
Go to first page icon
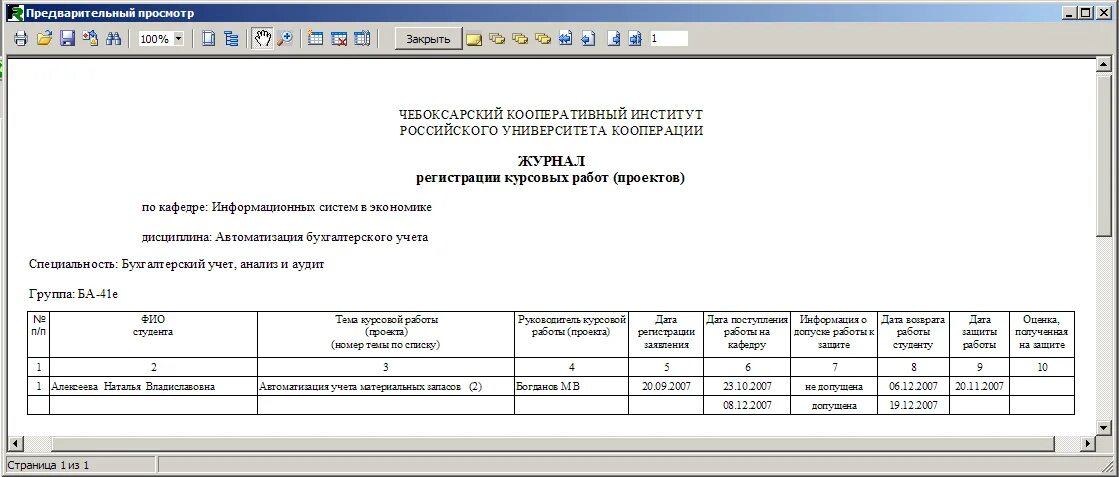coord(566,39)
